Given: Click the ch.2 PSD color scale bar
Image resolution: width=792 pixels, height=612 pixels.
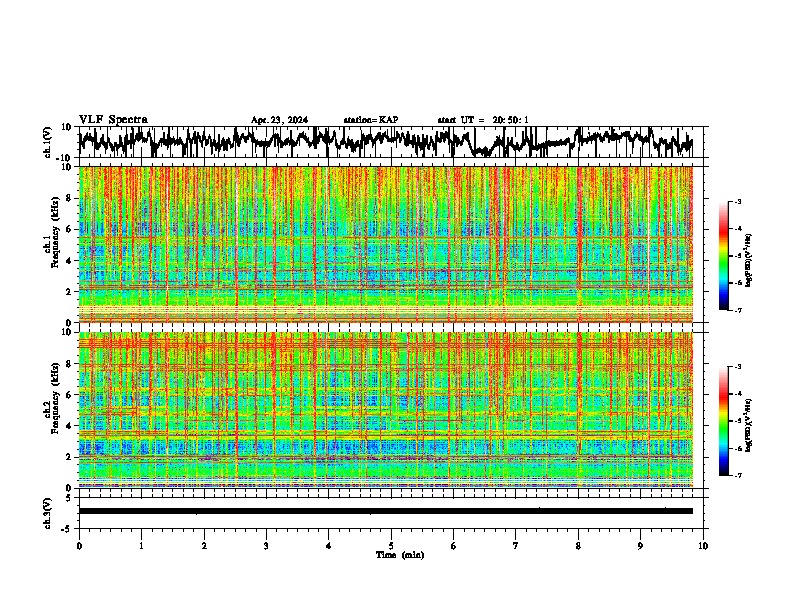Looking at the screenshot, I should pos(724,421).
